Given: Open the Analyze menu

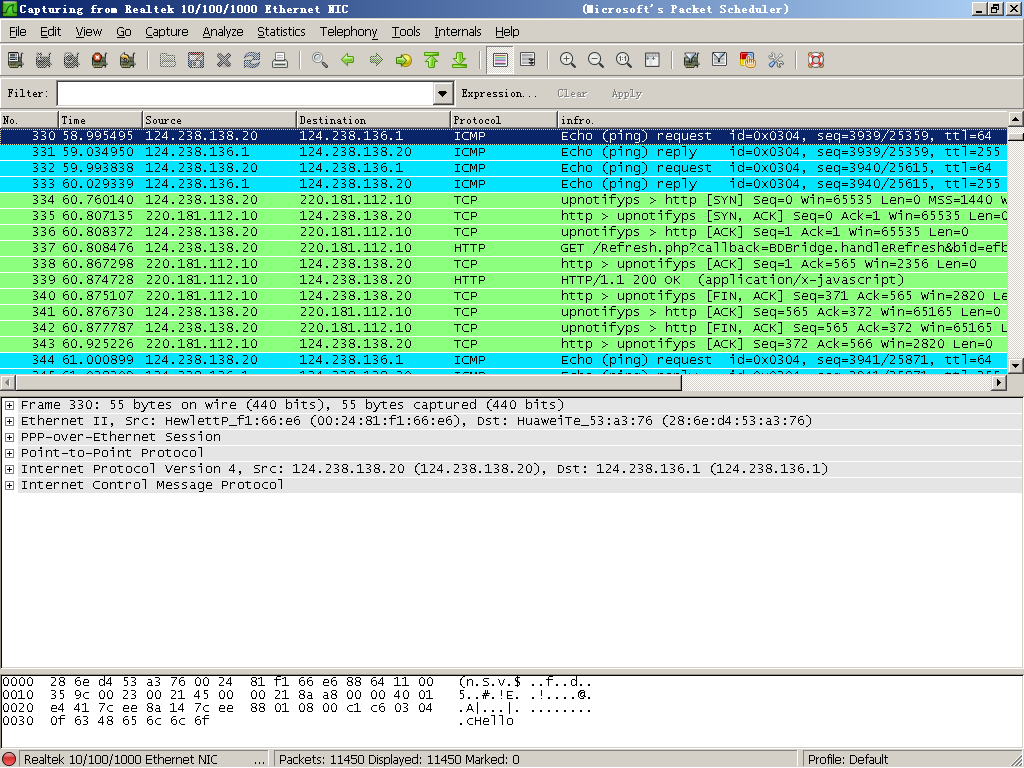Looking at the screenshot, I should pyautogui.click(x=223, y=31).
